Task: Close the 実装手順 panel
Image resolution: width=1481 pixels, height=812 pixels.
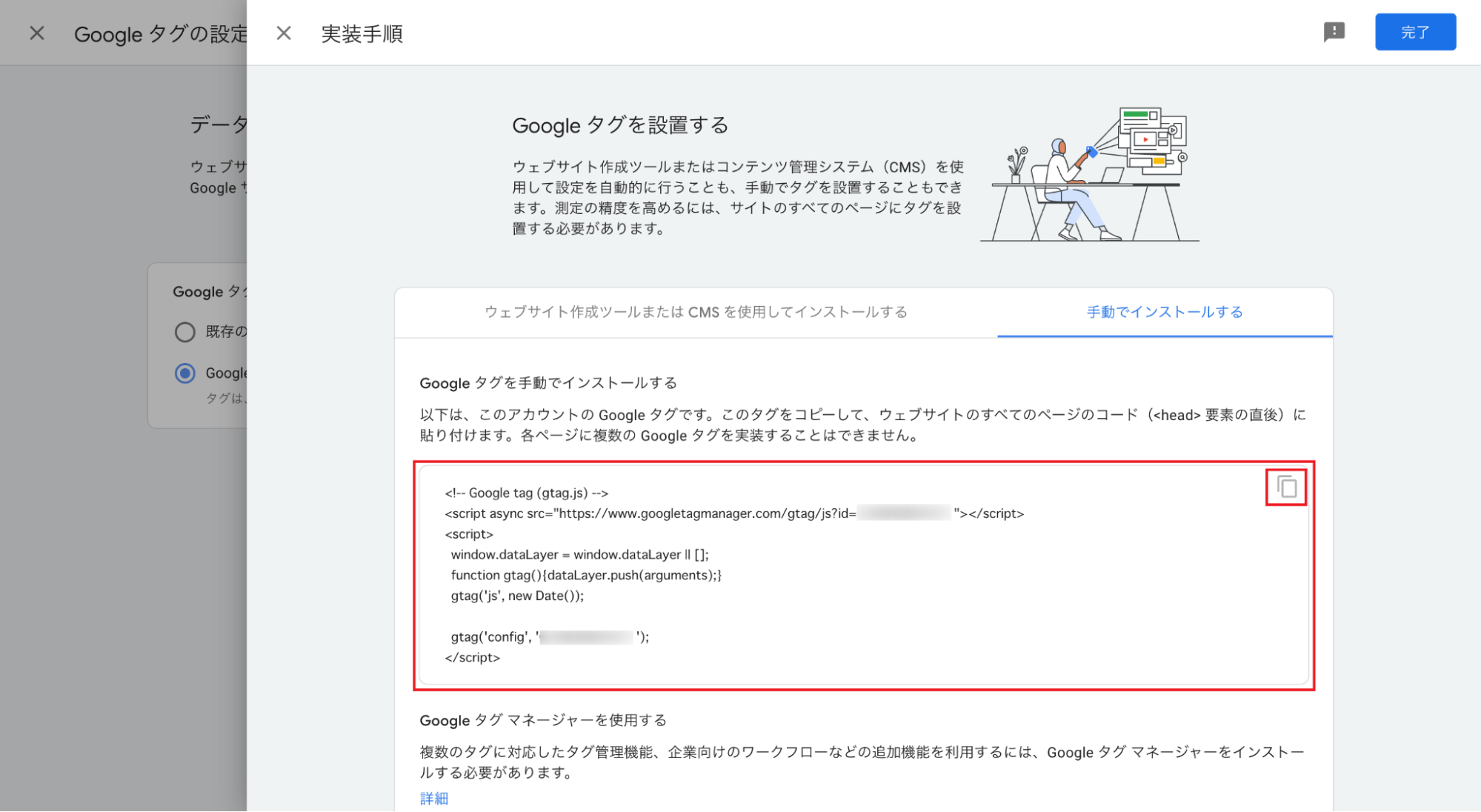Action: [x=284, y=33]
